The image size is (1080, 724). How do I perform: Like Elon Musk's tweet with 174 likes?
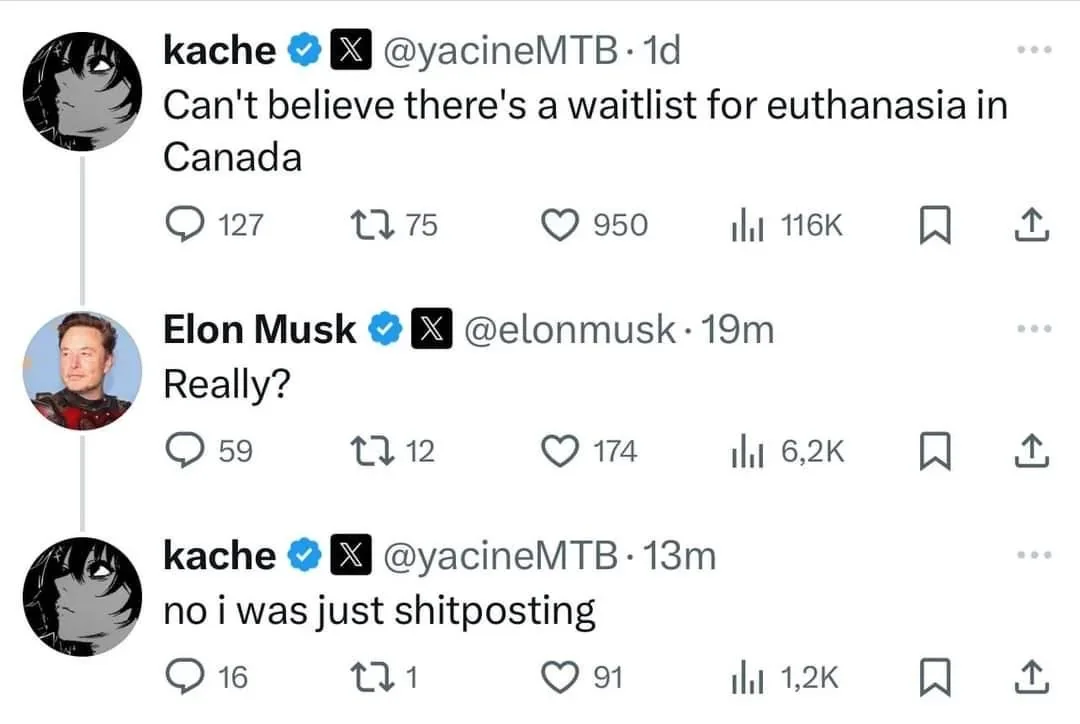tap(562, 452)
